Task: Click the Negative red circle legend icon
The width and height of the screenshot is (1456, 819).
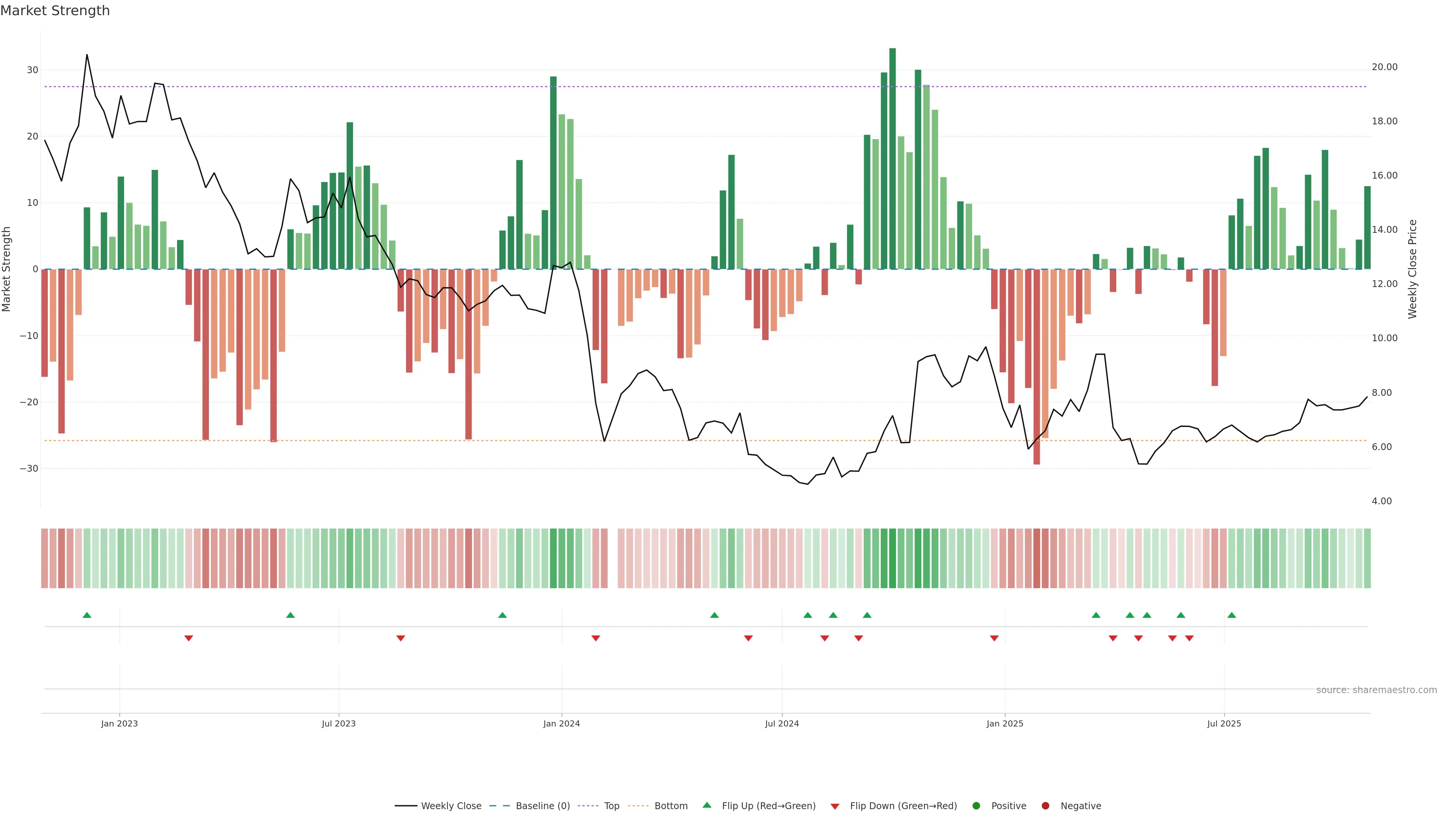Action: point(1045,806)
